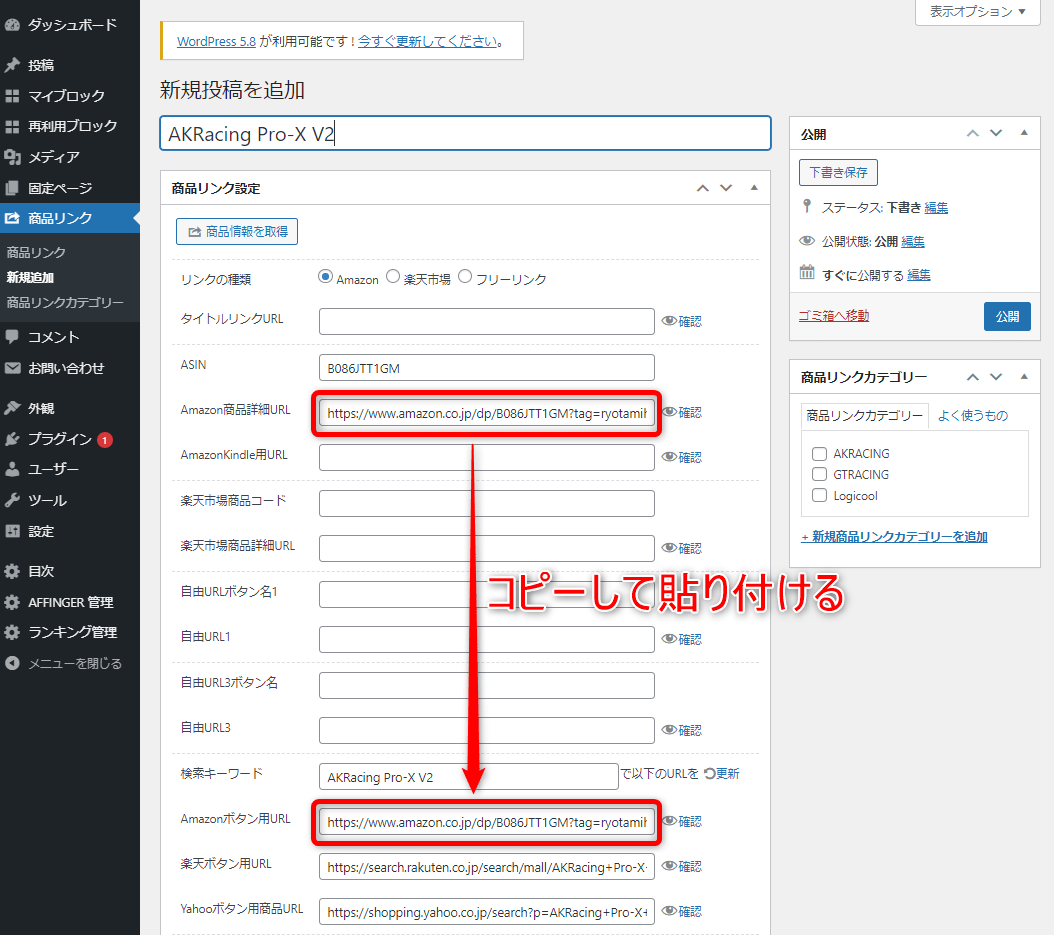Click the コメント speech bubble icon
The image size is (1054, 935).
point(12,337)
